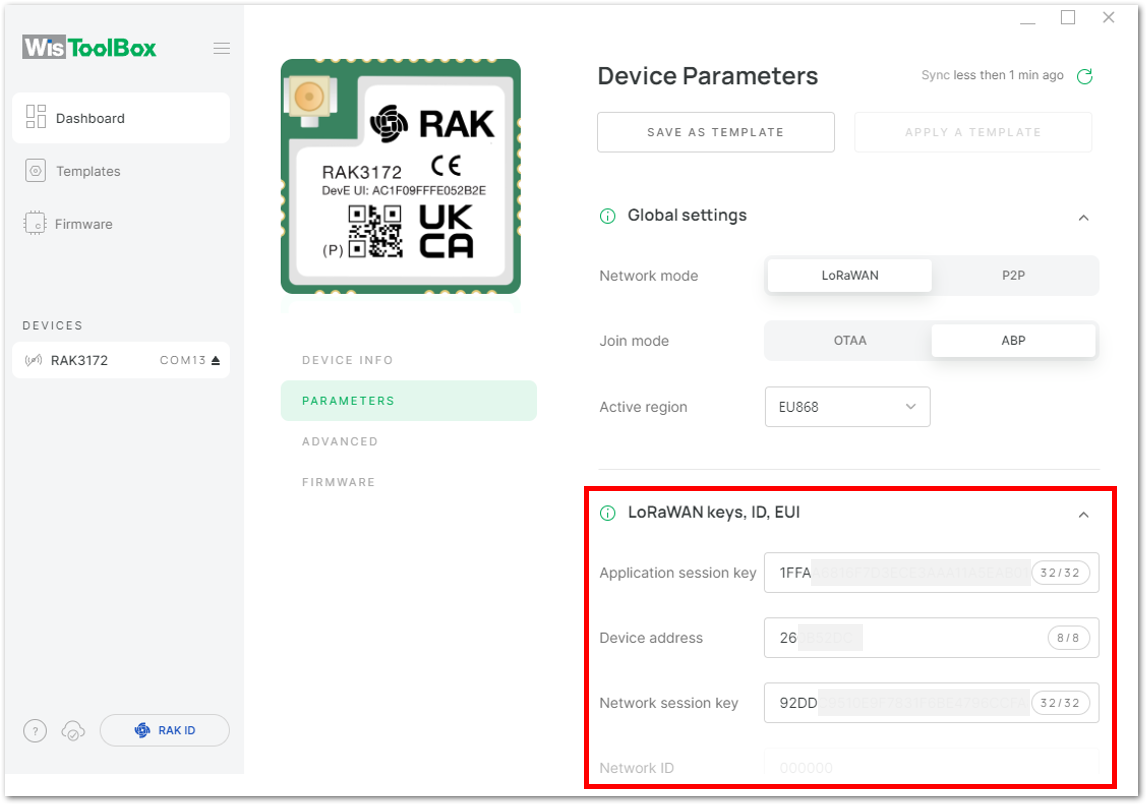Viewport: 1147px width, 805px height.
Task: Click the DEVICES section heading
Action: coord(53,326)
